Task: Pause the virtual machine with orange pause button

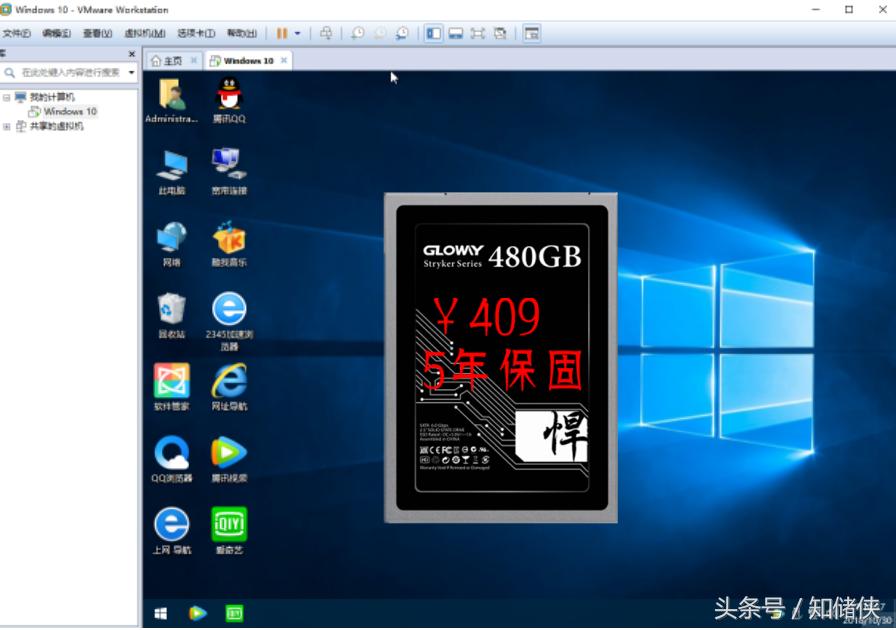Action: pos(282,33)
